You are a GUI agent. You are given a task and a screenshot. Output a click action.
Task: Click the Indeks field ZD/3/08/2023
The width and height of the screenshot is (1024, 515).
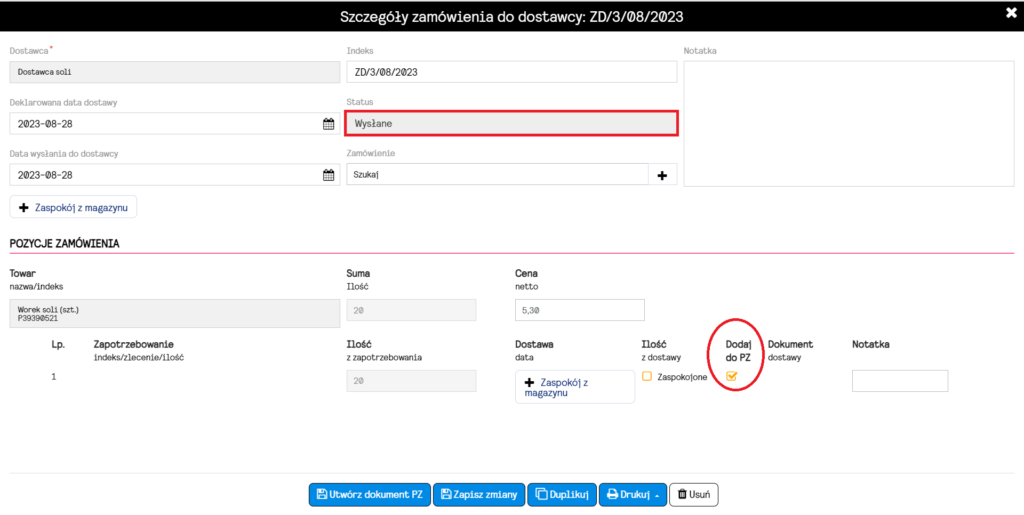511,72
